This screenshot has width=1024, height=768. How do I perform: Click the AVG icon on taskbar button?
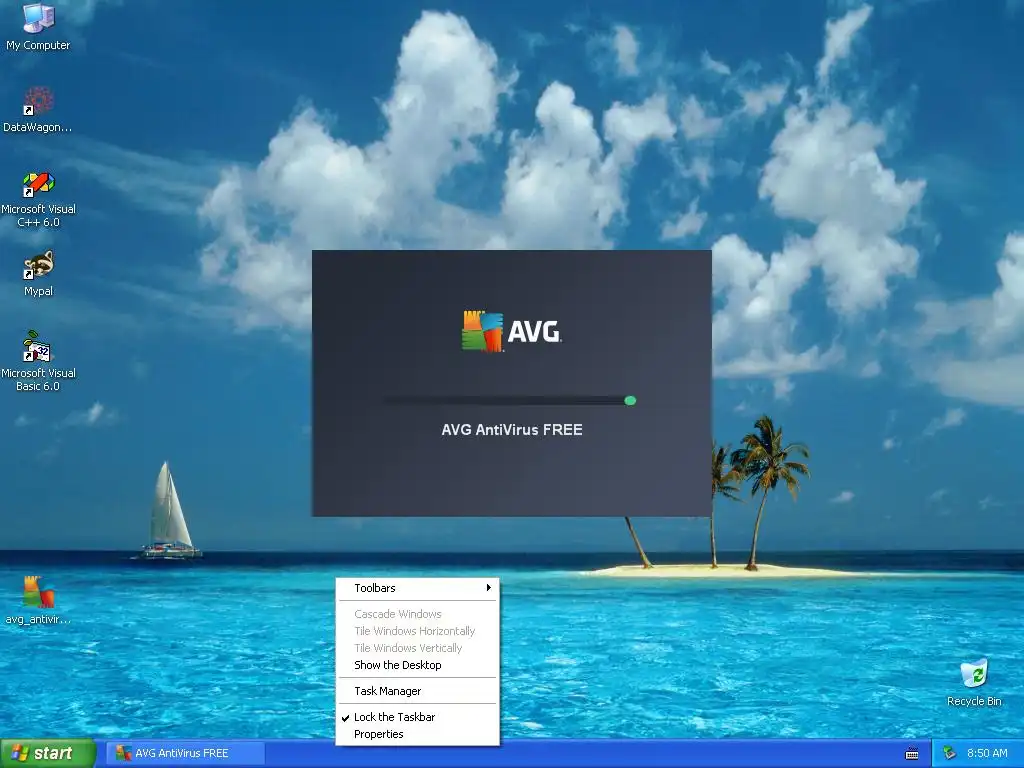(123, 753)
